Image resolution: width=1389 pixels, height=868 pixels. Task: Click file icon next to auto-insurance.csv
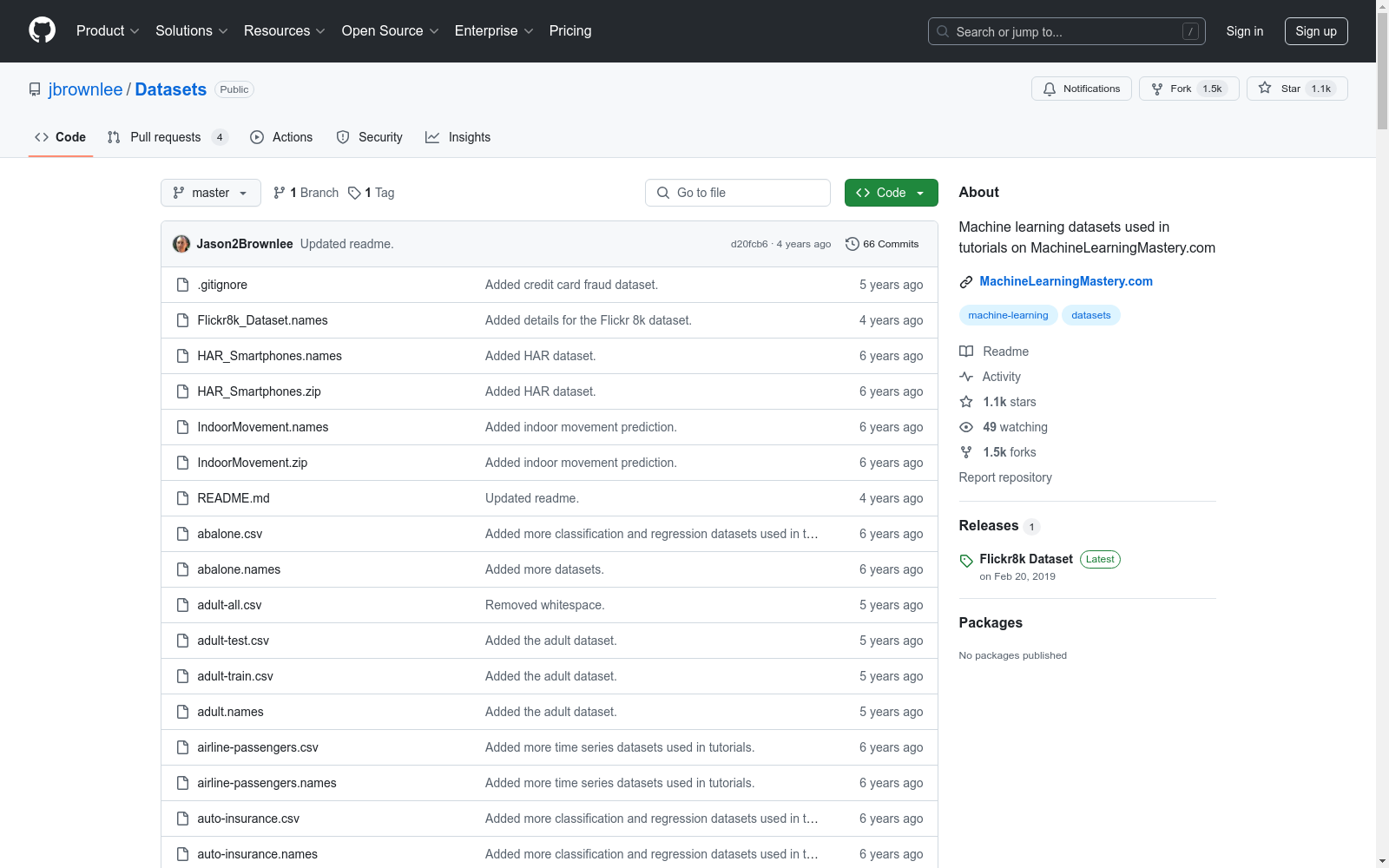click(x=182, y=819)
